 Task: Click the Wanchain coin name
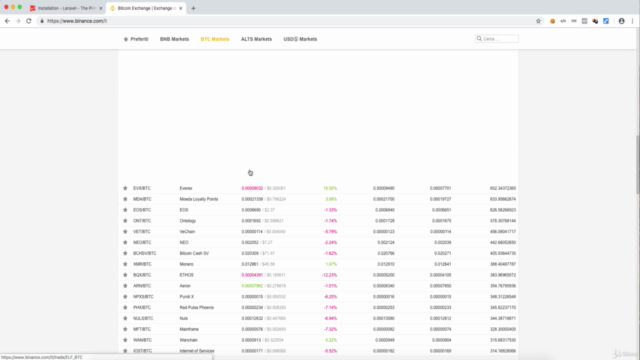point(189,340)
